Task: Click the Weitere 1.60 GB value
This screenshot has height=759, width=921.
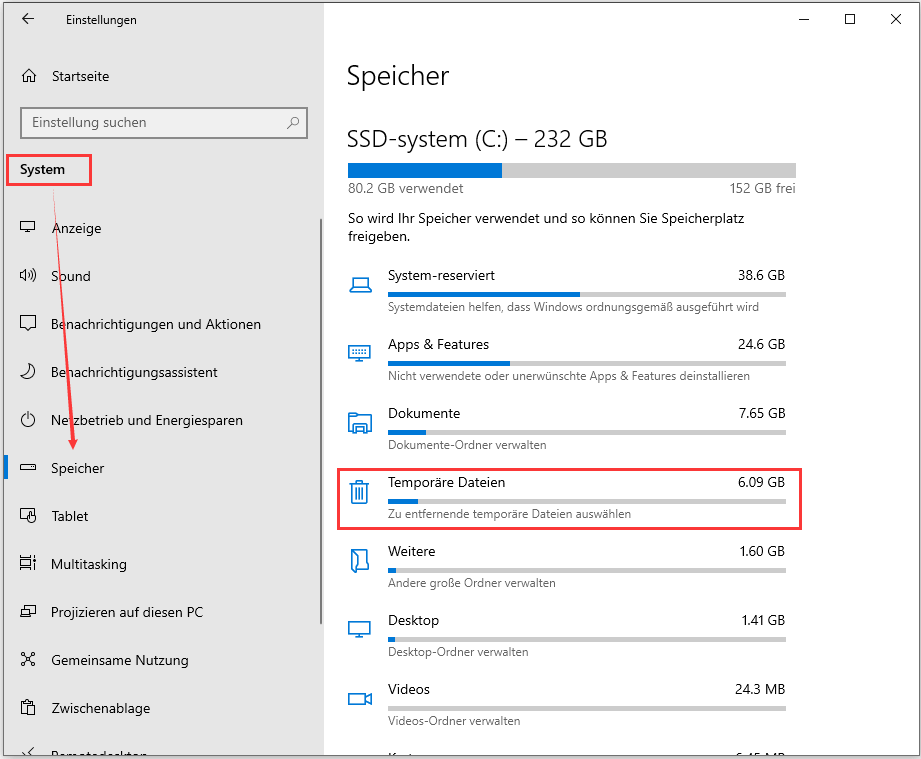Action: (762, 551)
